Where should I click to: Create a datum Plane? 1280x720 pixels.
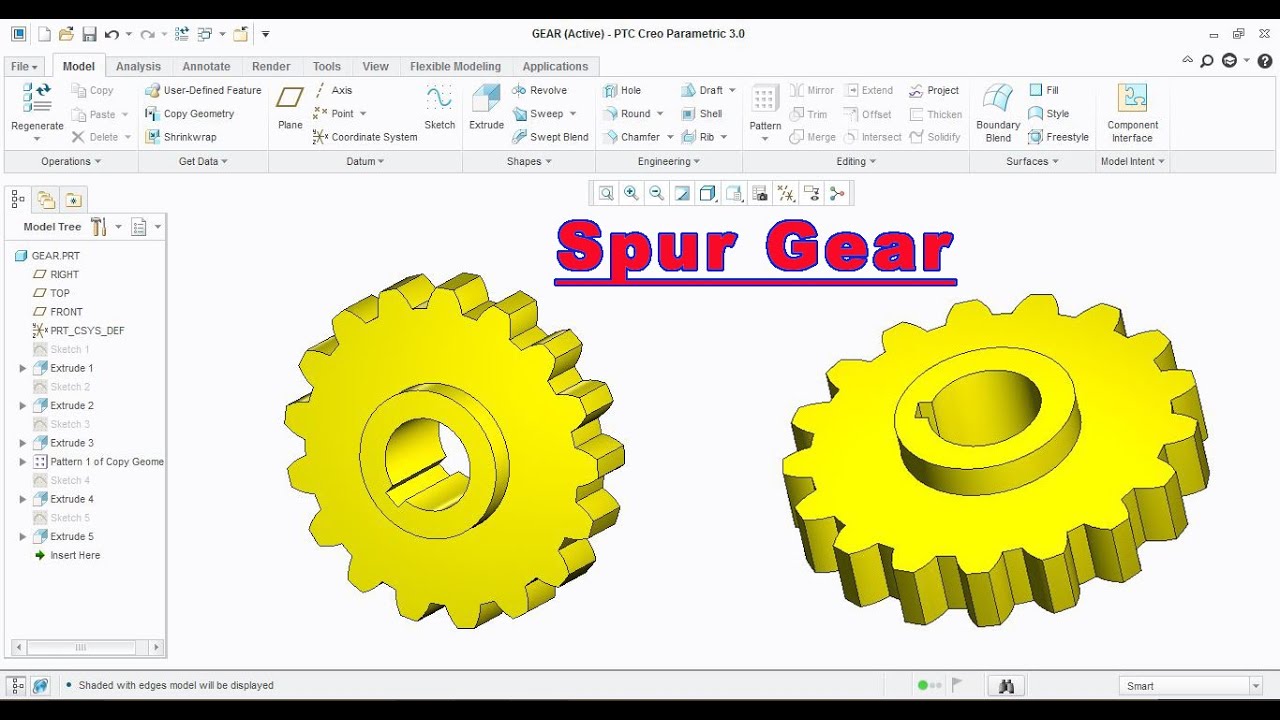tap(290, 107)
